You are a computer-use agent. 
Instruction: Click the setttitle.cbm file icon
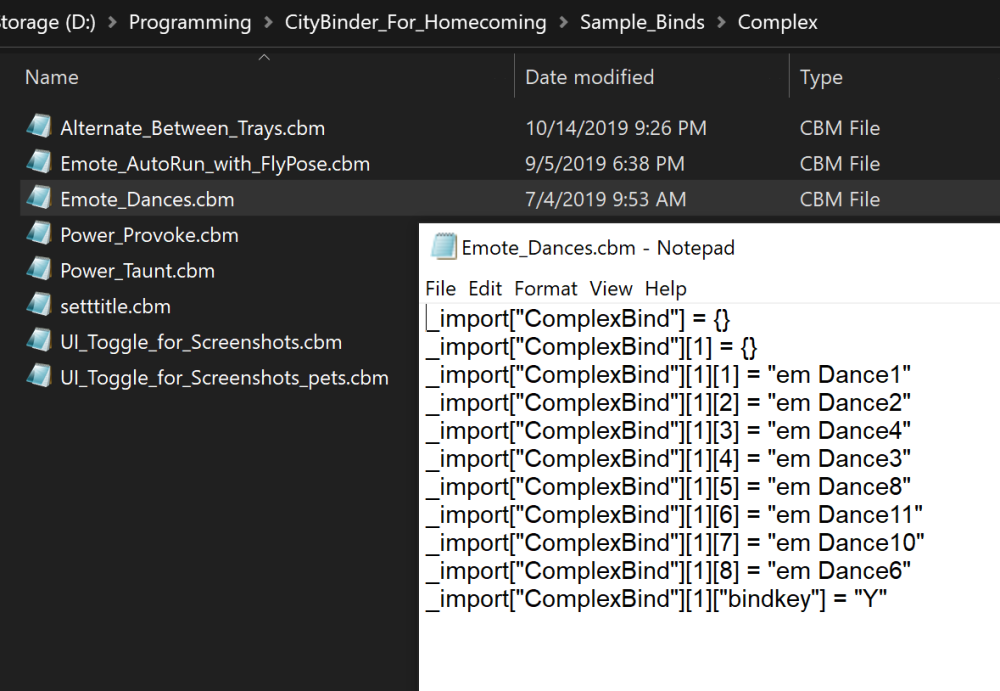coord(39,306)
